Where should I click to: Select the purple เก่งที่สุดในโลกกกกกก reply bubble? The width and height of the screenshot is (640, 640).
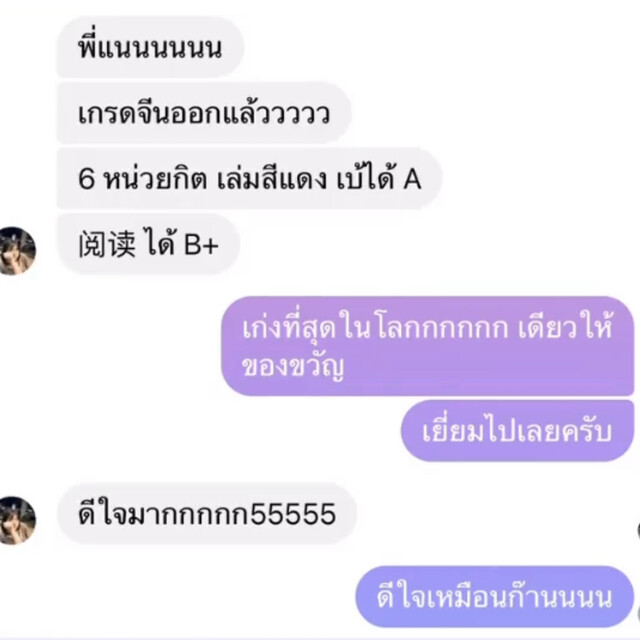click(428, 346)
